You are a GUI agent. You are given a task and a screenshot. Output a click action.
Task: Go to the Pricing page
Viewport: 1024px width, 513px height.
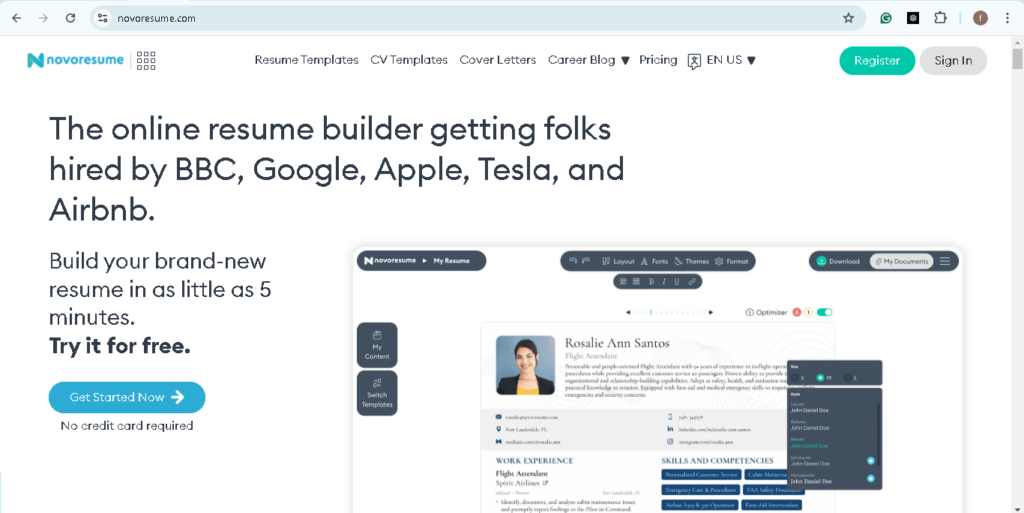[x=658, y=60]
